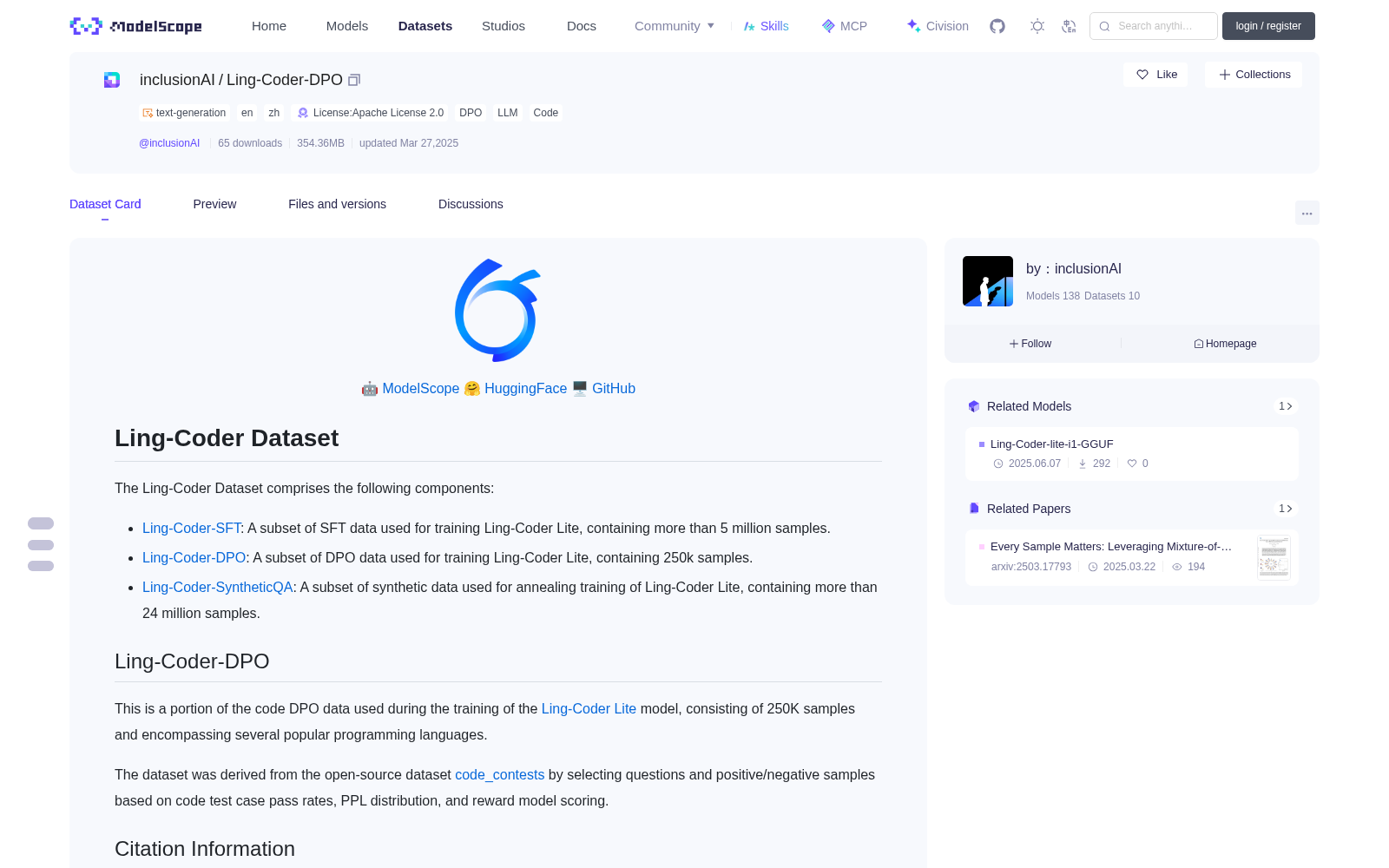Open inclusionAI Homepage link
Screen dimensions: 1389x868
1225,344
